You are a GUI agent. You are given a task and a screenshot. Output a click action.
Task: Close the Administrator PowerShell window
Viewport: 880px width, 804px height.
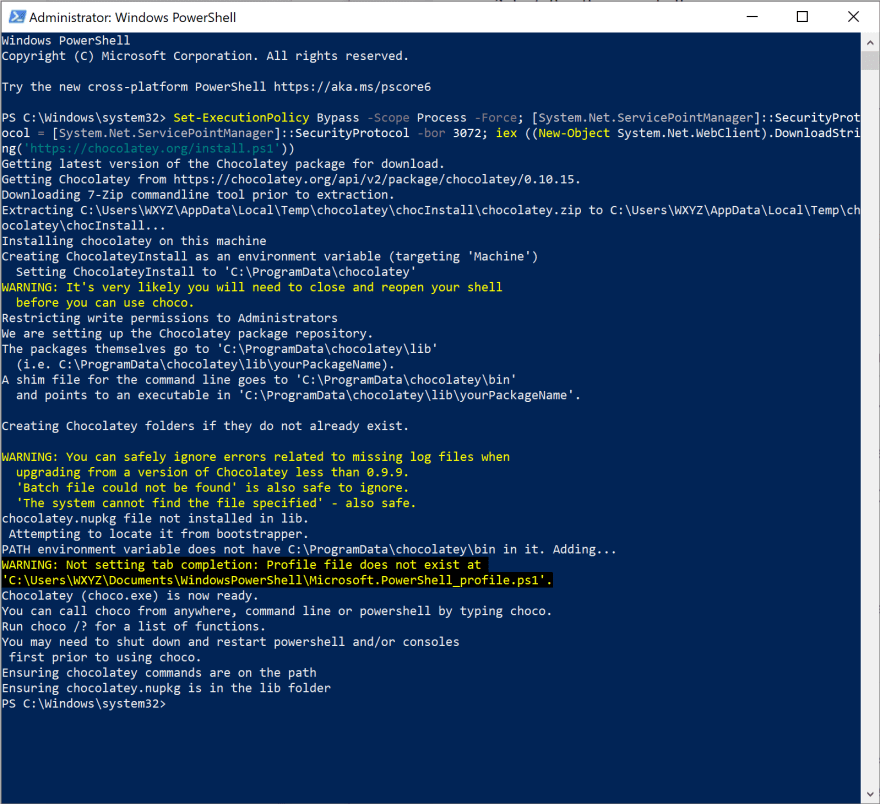pyautogui.click(x=853, y=17)
